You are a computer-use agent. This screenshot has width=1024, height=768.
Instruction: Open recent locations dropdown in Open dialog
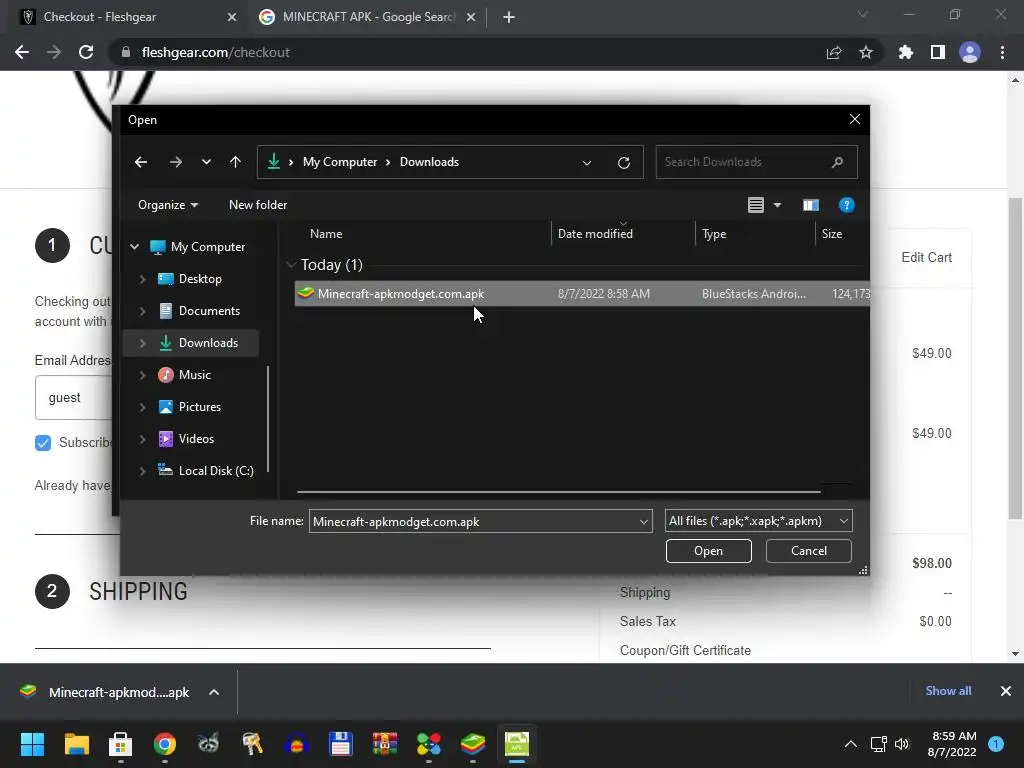[x=206, y=162]
